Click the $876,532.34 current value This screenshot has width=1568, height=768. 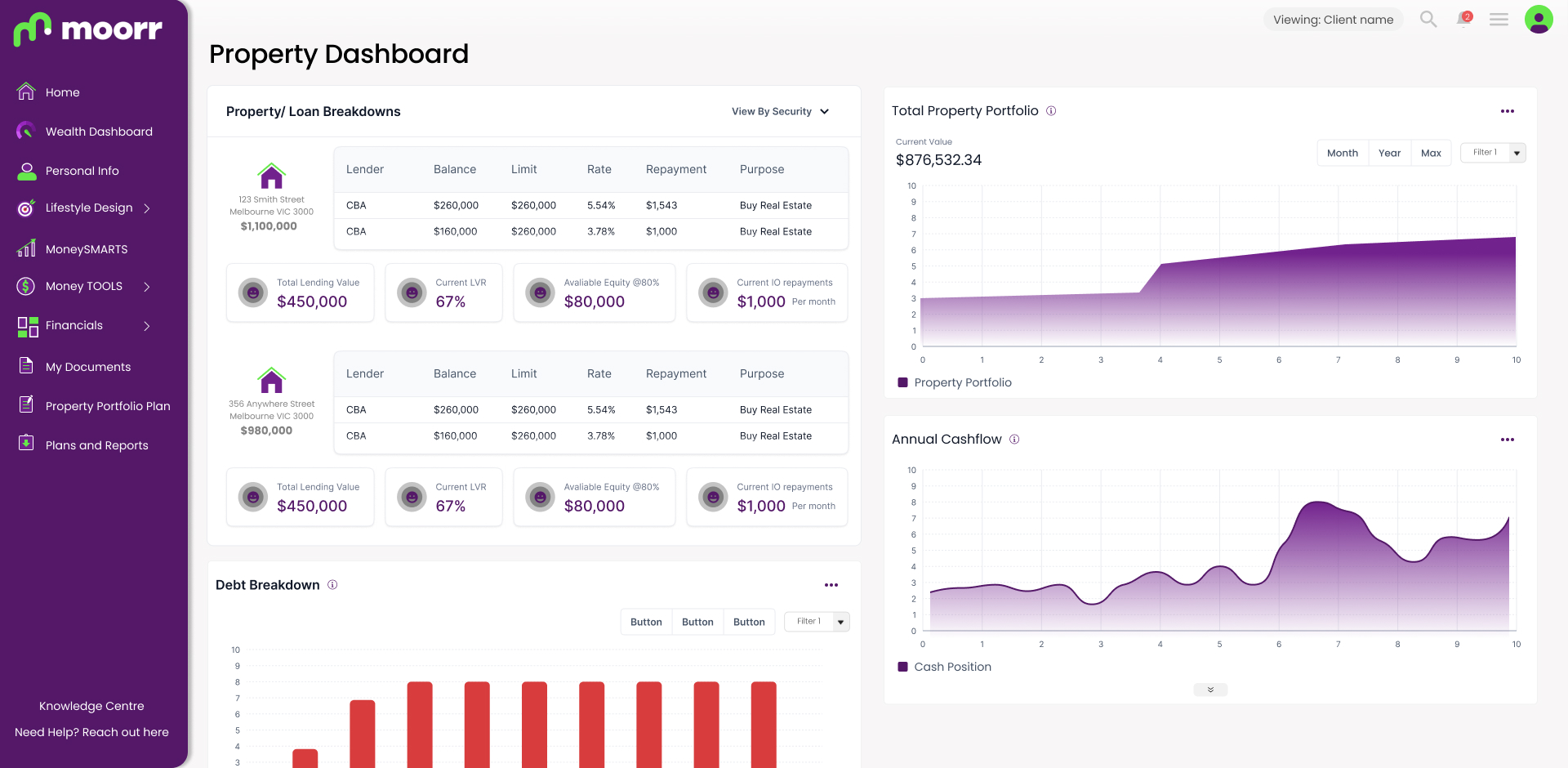click(938, 160)
